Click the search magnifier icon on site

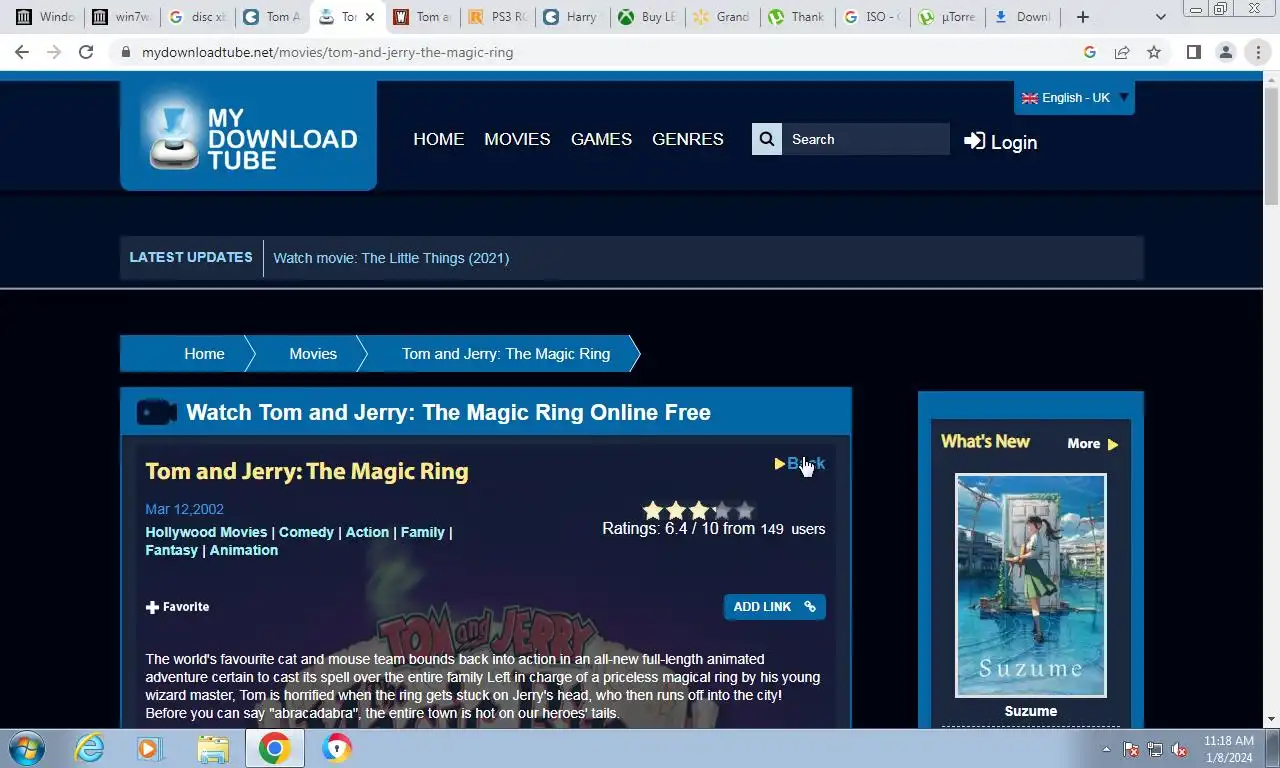[x=767, y=139]
